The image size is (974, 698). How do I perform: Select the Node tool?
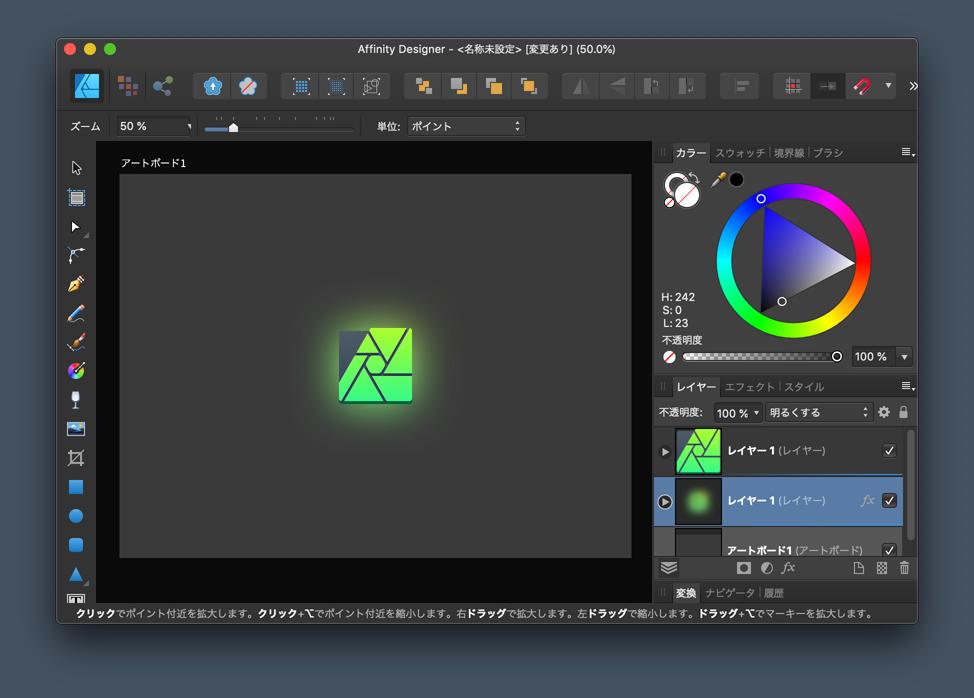(76, 227)
